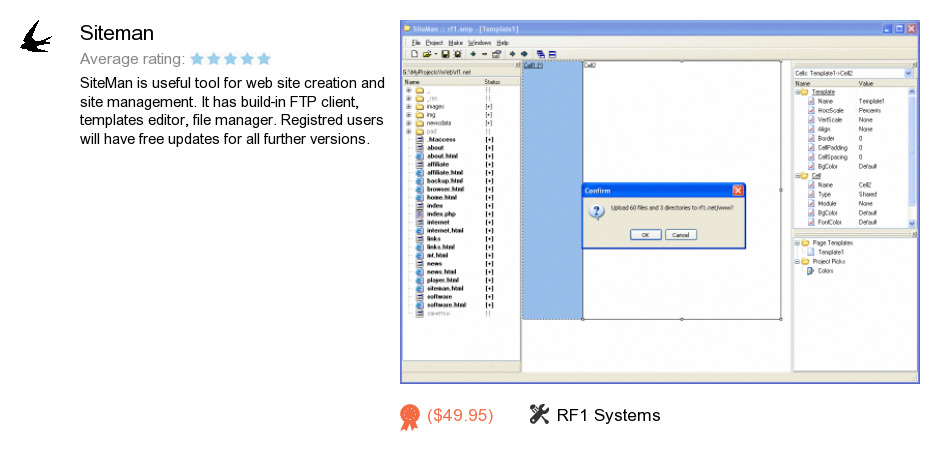The width and height of the screenshot is (940, 461).
Task: Open the dropdown arrow beside the Open icon
Action: click(x=435, y=54)
